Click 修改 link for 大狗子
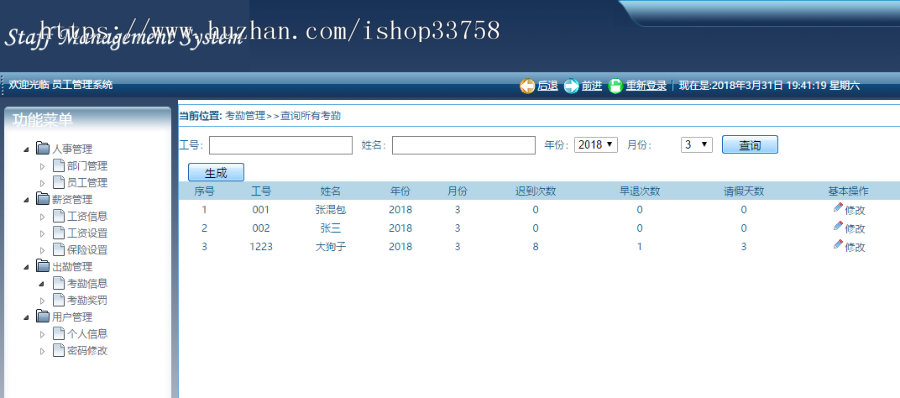This screenshot has width=900, height=398. pyautogui.click(x=855, y=248)
